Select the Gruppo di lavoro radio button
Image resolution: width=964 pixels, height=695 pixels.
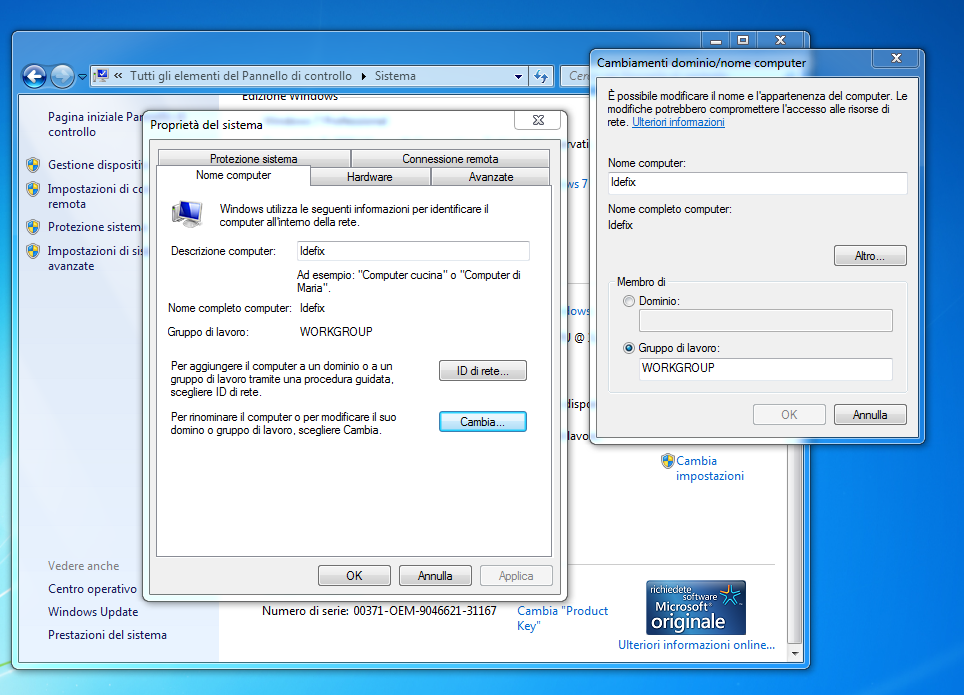pos(628,348)
